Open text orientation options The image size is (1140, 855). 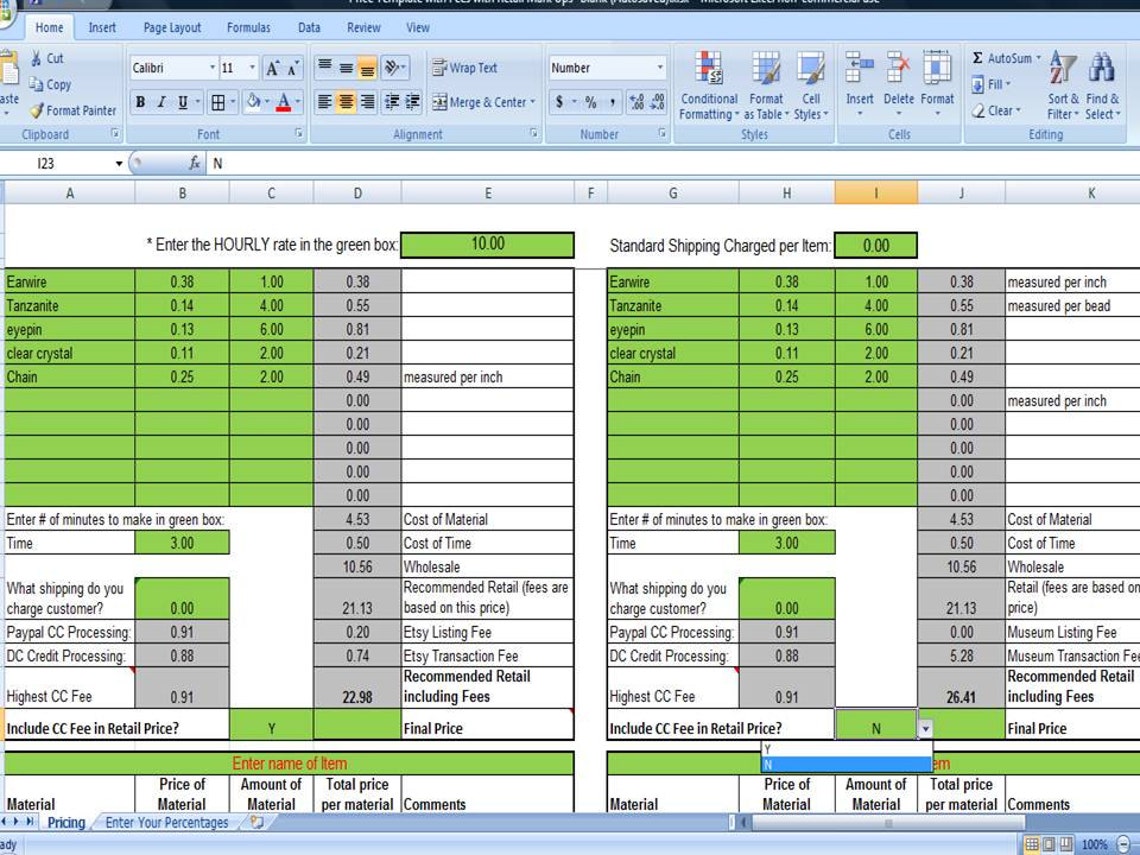coord(396,68)
